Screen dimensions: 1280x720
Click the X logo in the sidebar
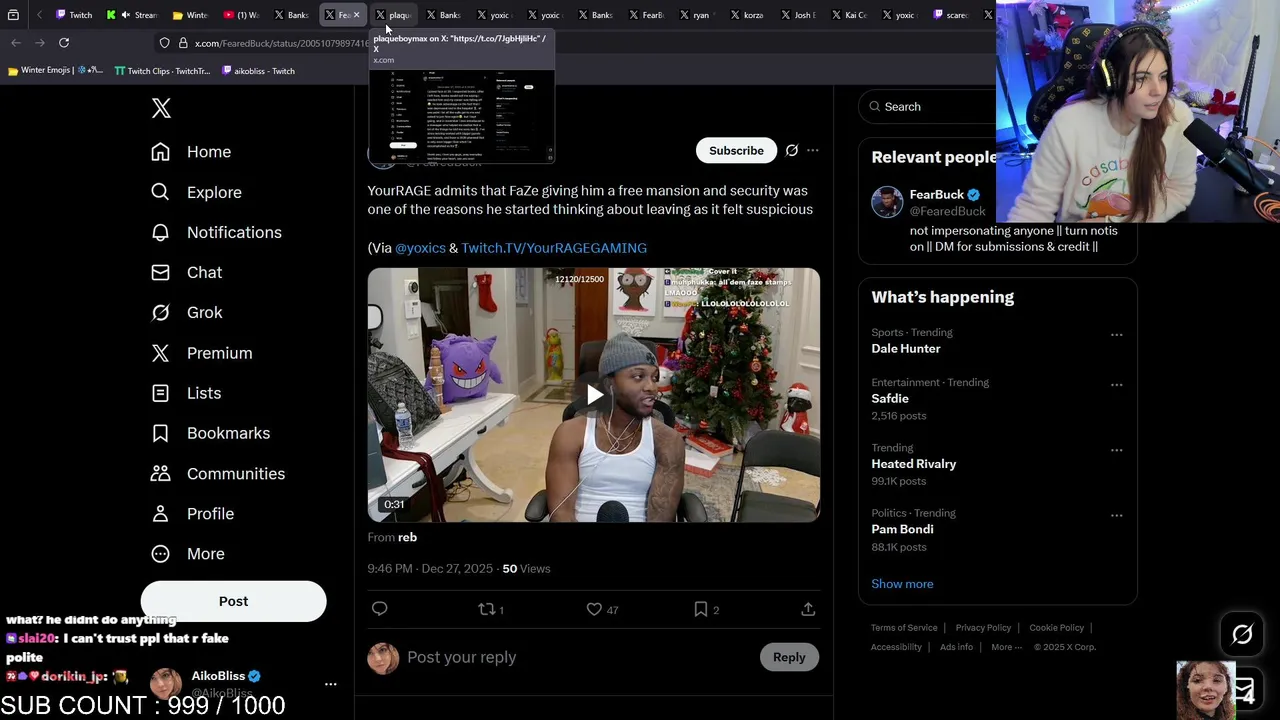click(x=161, y=108)
